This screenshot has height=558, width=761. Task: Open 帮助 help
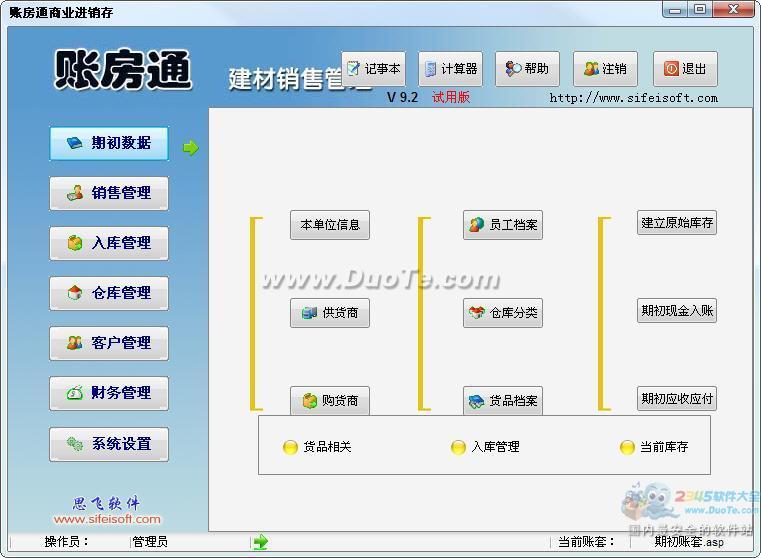click(527, 69)
